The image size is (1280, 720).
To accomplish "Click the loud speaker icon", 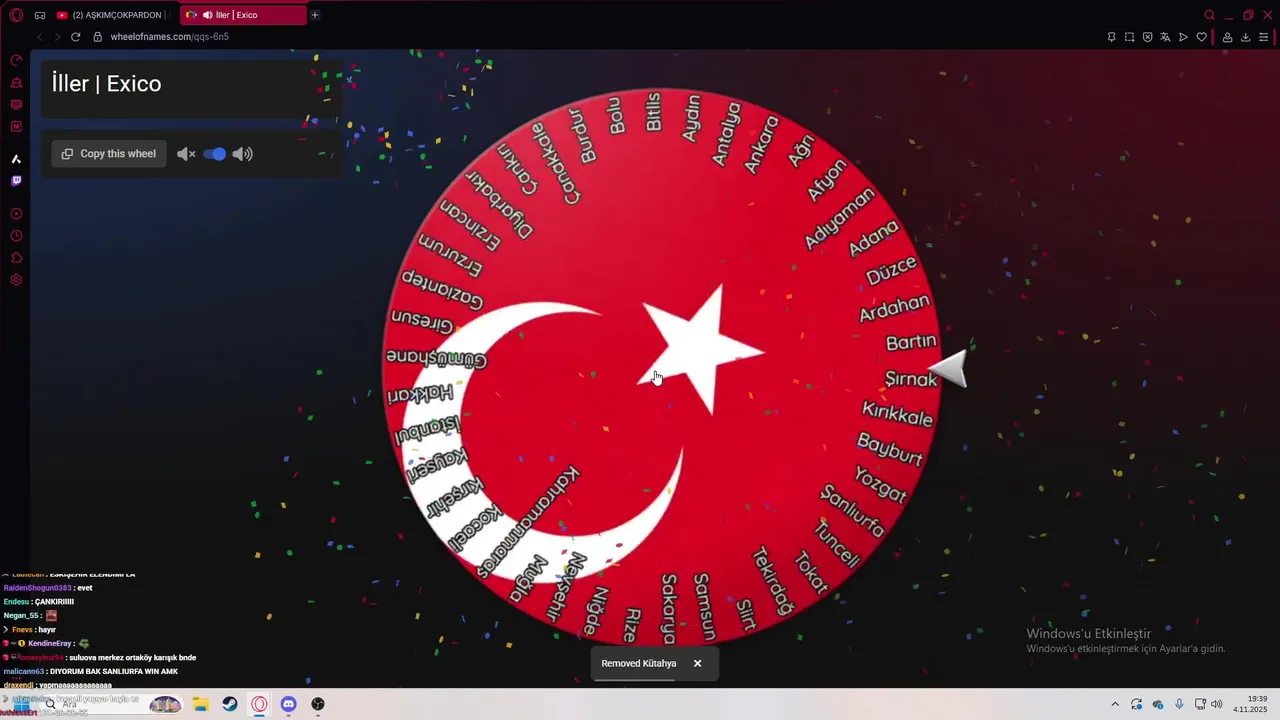I will (243, 154).
